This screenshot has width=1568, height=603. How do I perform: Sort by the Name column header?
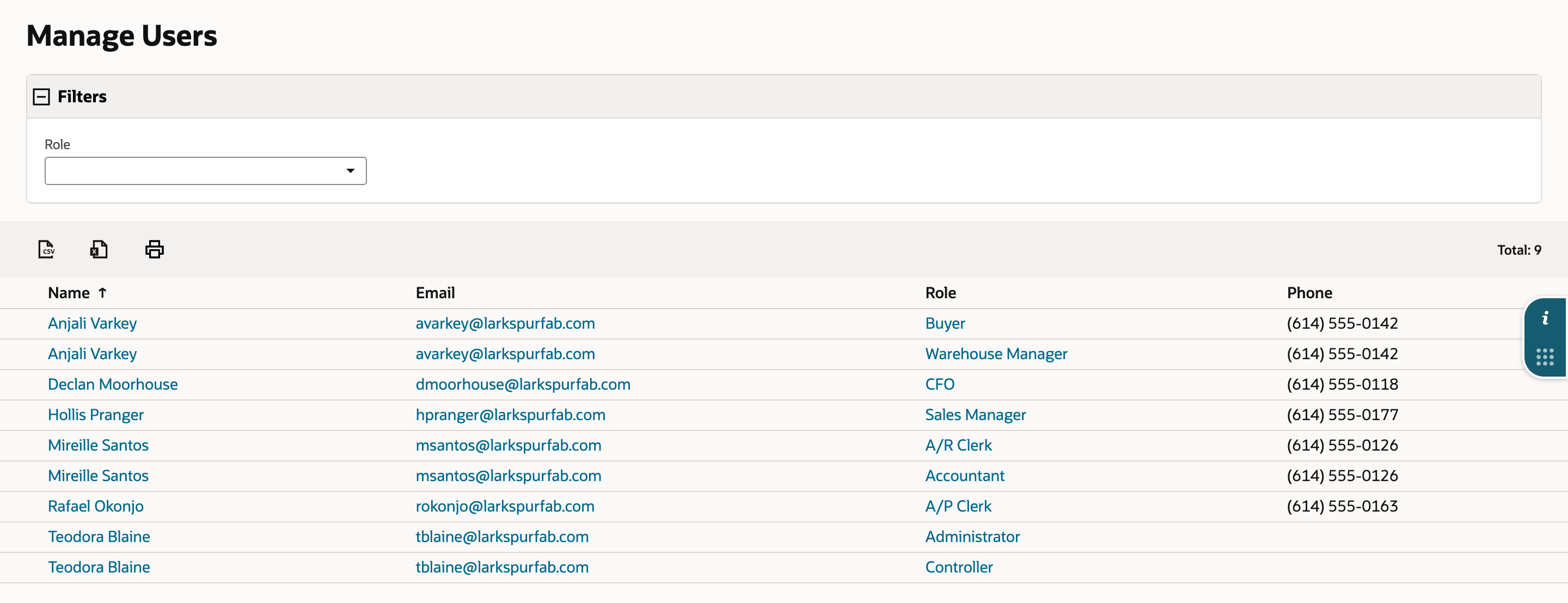(69, 293)
